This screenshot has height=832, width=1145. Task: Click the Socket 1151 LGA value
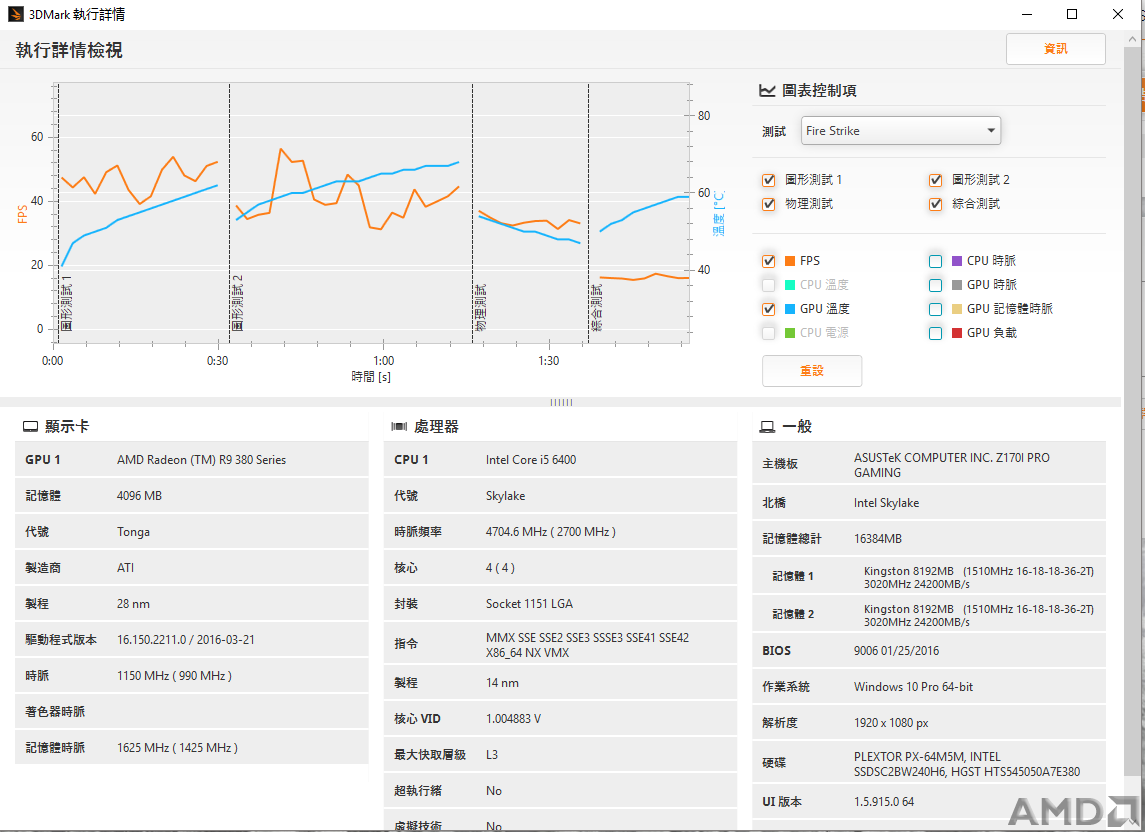(x=529, y=603)
